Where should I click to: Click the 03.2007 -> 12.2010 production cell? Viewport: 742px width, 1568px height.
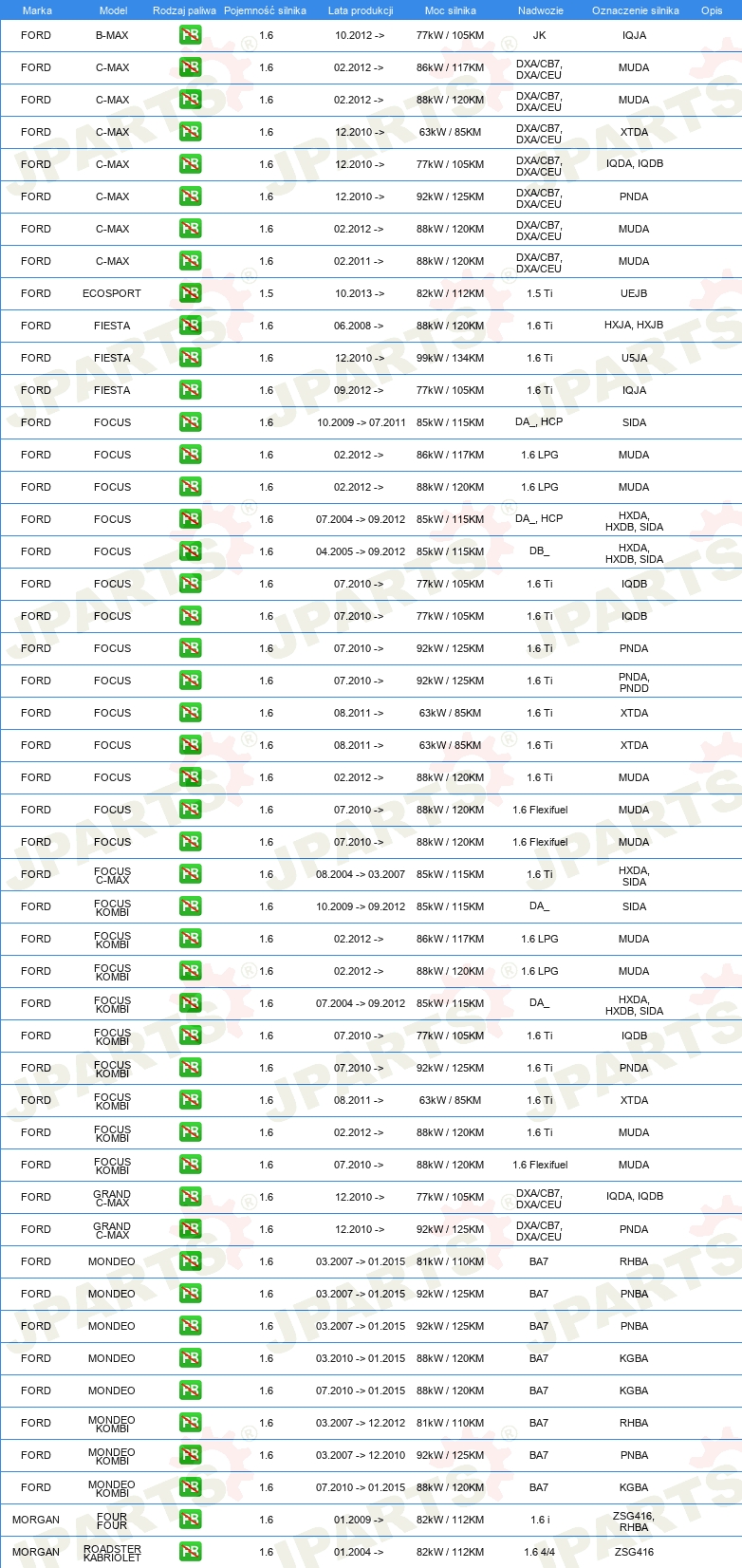(361, 1456)
